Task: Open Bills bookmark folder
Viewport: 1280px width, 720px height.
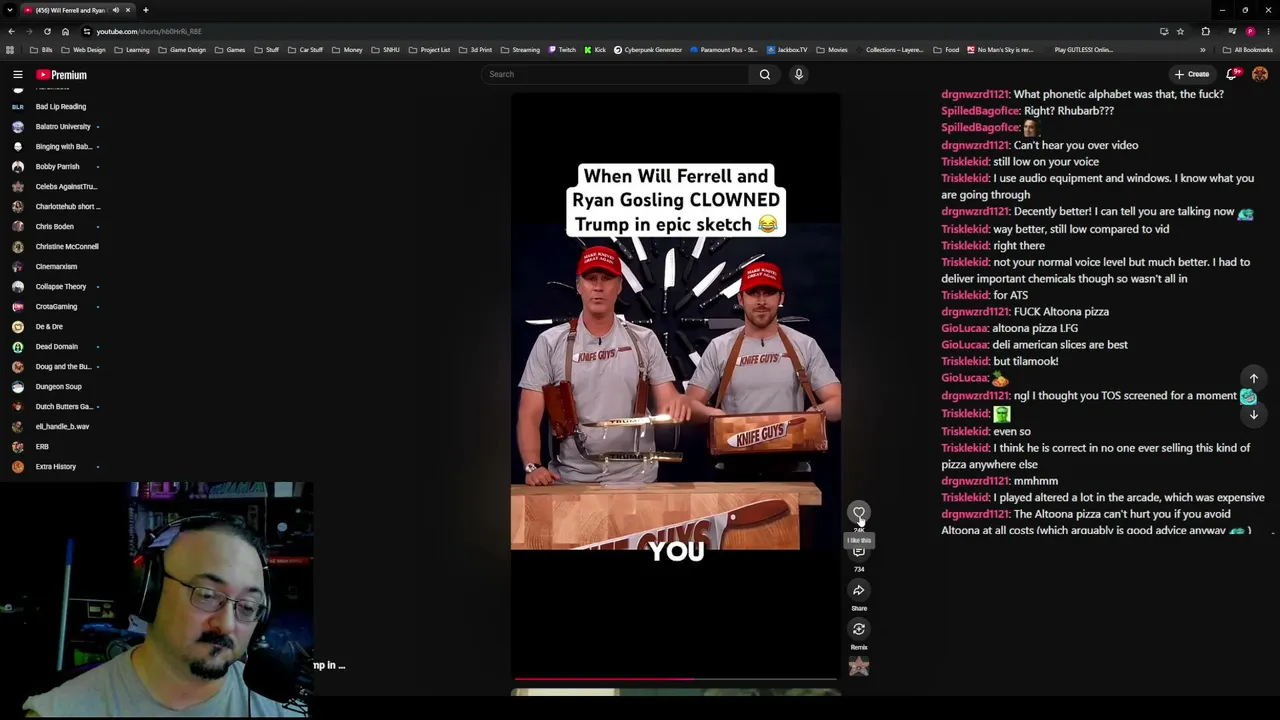Action: tap(41, 50)
